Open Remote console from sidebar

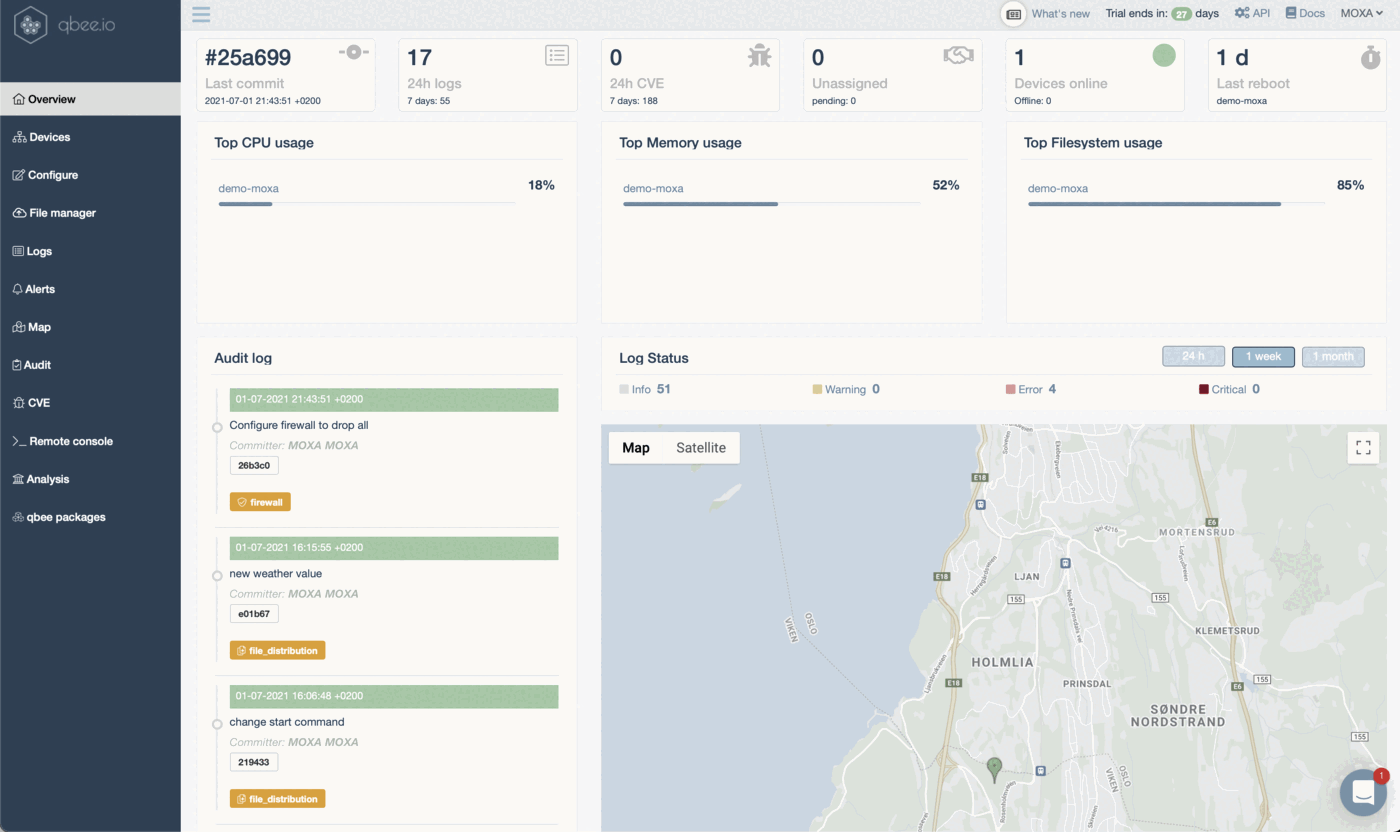tap(70, 441)
